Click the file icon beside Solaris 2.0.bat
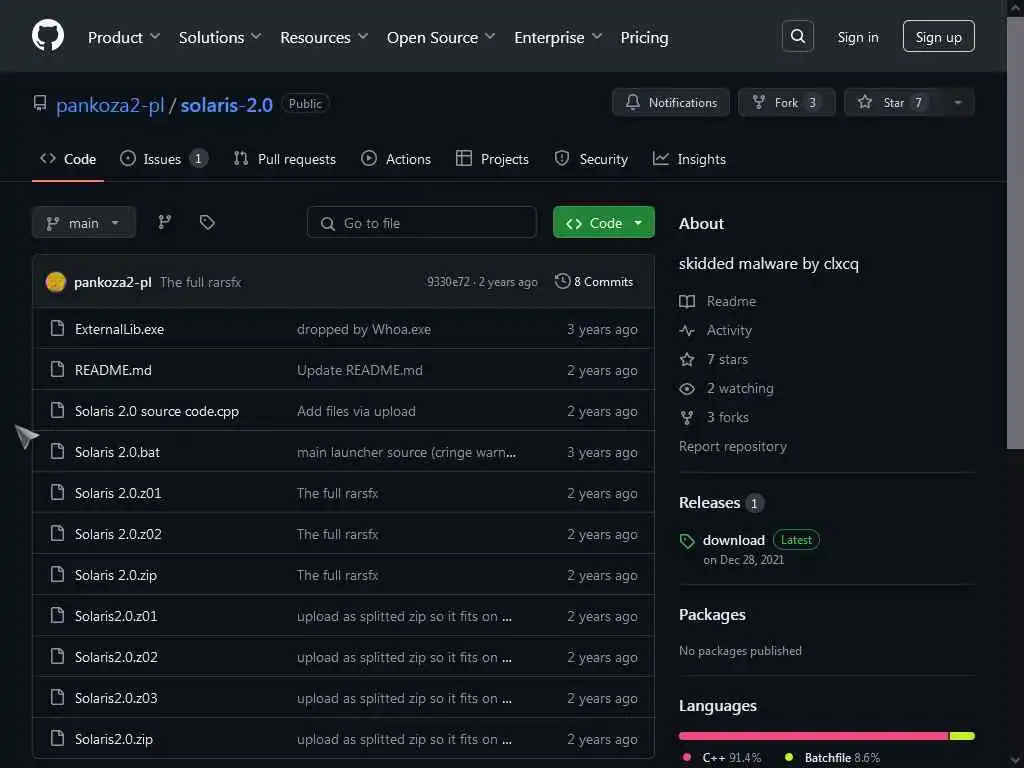Viewport: 1024px width, 768px height. [57, 451]
